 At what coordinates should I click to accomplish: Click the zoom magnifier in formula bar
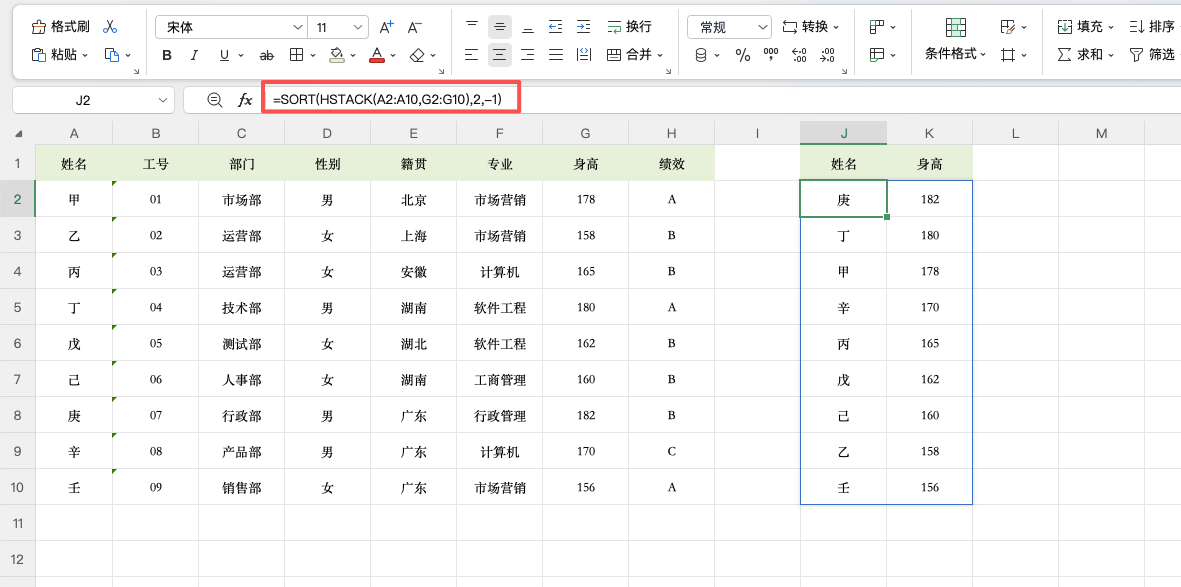pyautogui.click(x=215, y=99)
